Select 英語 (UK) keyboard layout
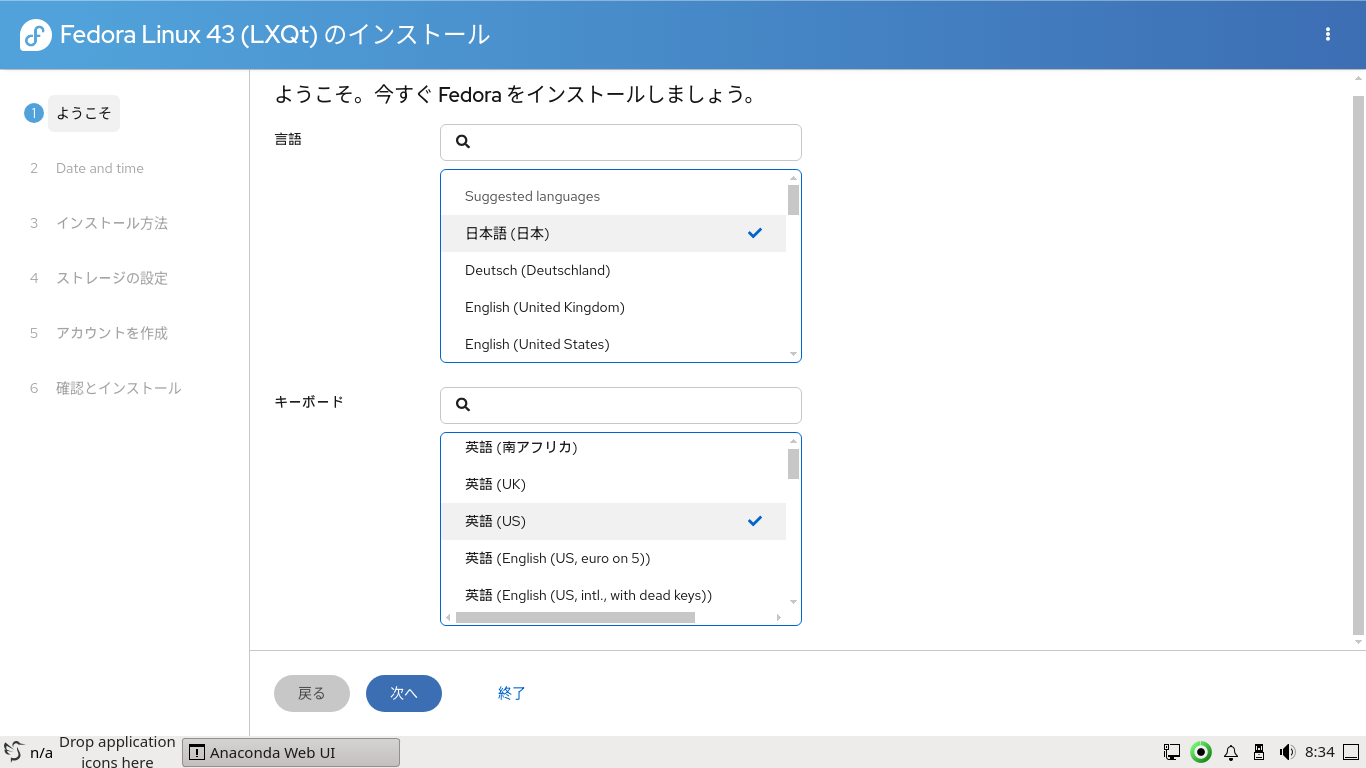 [613, 484]
